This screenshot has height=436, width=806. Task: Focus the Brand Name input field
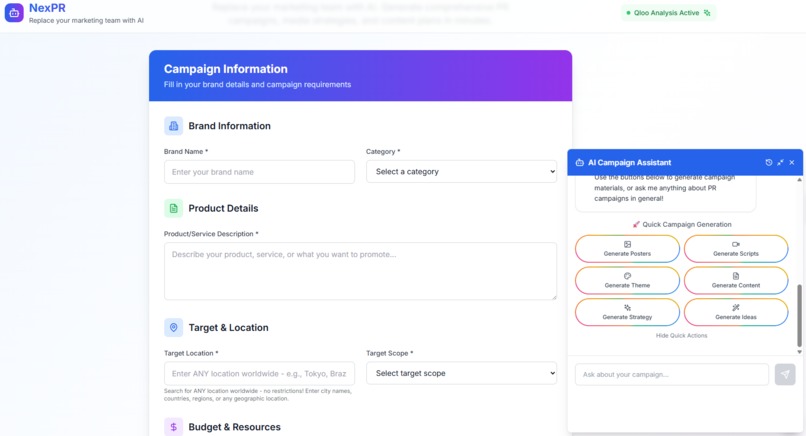[259, 172]
